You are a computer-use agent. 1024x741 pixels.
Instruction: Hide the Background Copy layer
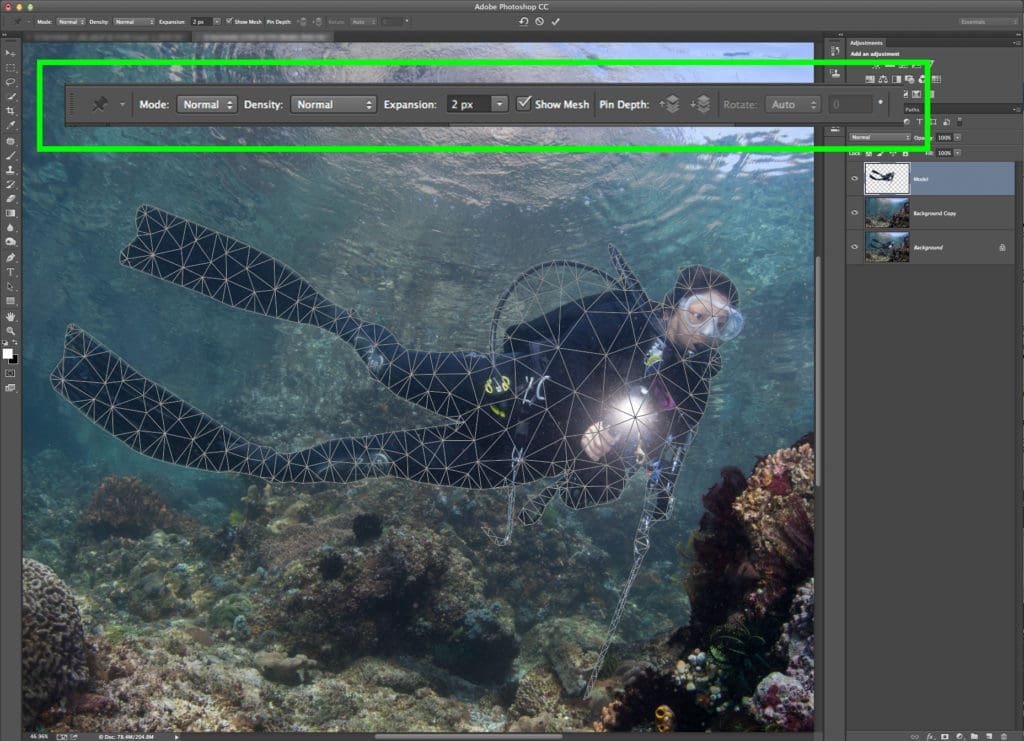point(854,213)
